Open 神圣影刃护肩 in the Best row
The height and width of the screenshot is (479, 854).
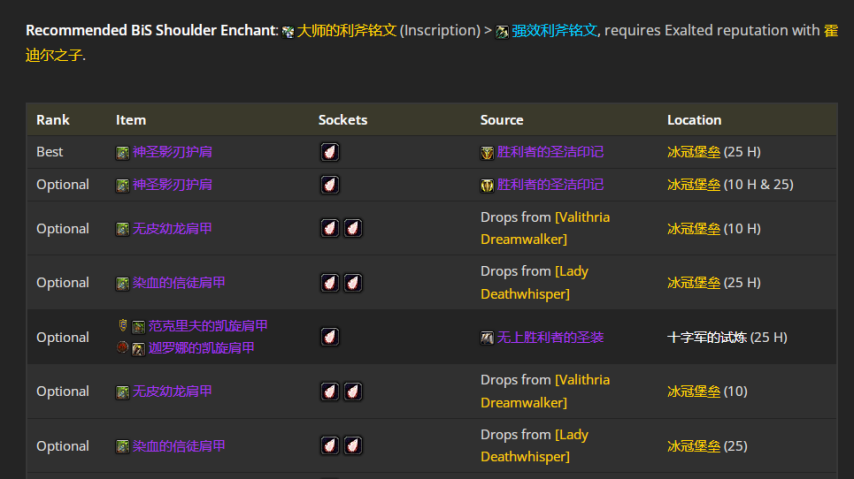point(172,152)
